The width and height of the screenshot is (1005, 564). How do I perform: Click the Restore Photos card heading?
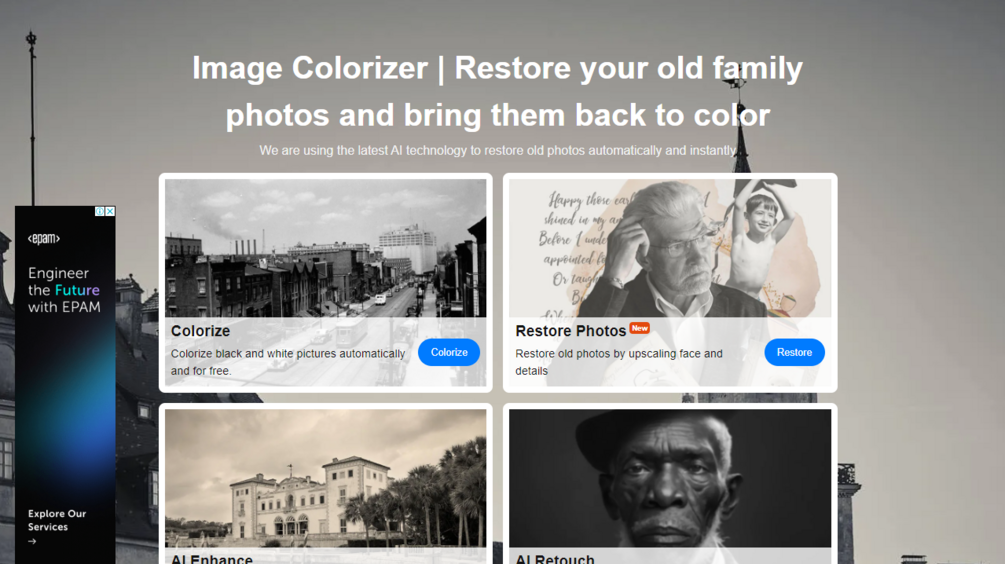(570, 331)
